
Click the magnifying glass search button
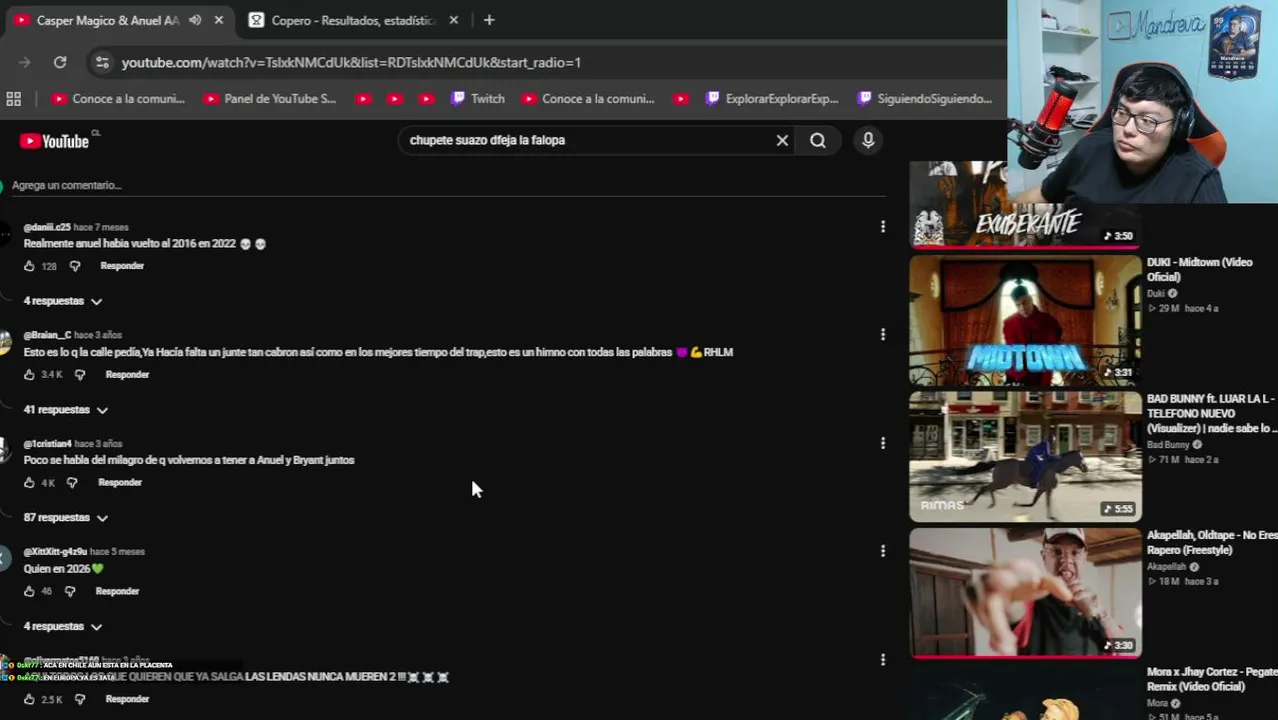point(818,141)
